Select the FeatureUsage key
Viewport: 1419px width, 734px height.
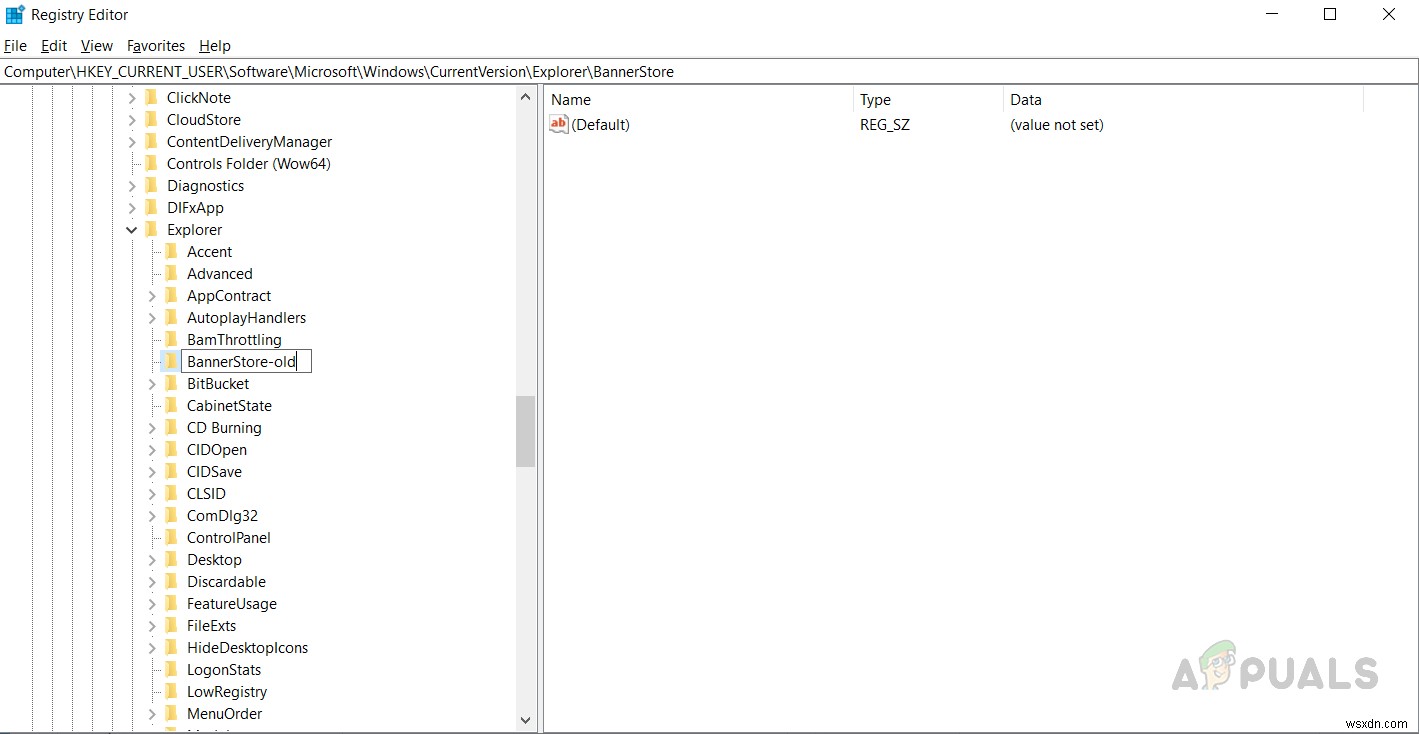pyautogui.click(x=232, y=604)
